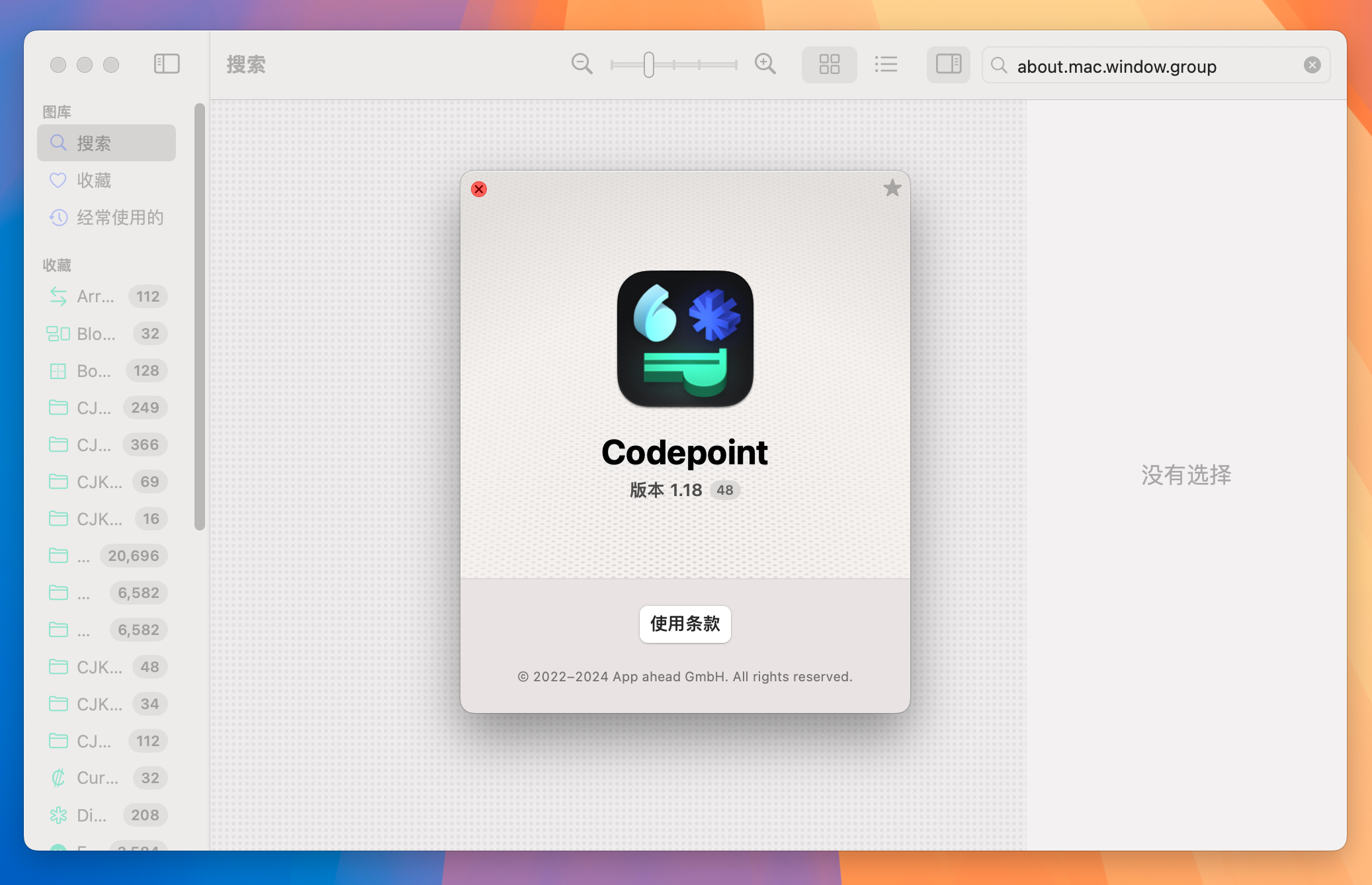The height and width of the screenshot is (885, 1372).
Task: Click the about.mac.window.group search field
Action: tap(1155, 64)
